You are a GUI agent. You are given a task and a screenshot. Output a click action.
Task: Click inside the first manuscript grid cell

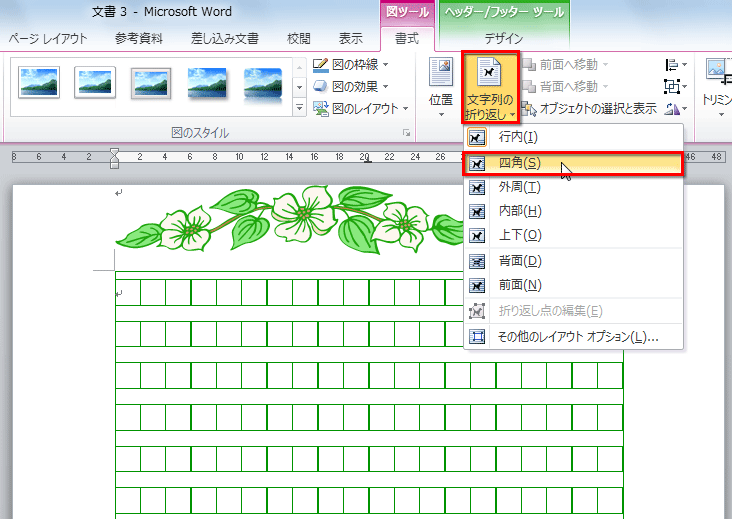(x=128, y=293)
